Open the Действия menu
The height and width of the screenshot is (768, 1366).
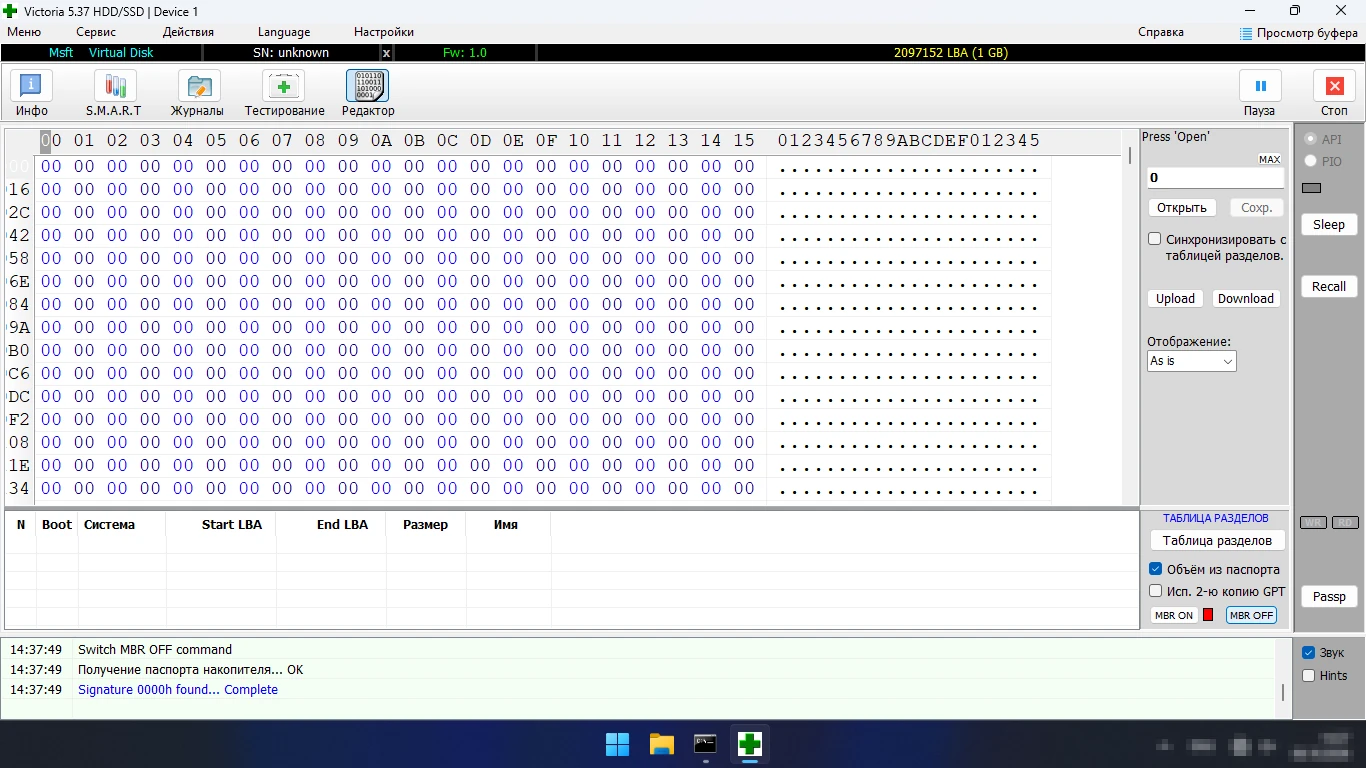coord(188,32)
